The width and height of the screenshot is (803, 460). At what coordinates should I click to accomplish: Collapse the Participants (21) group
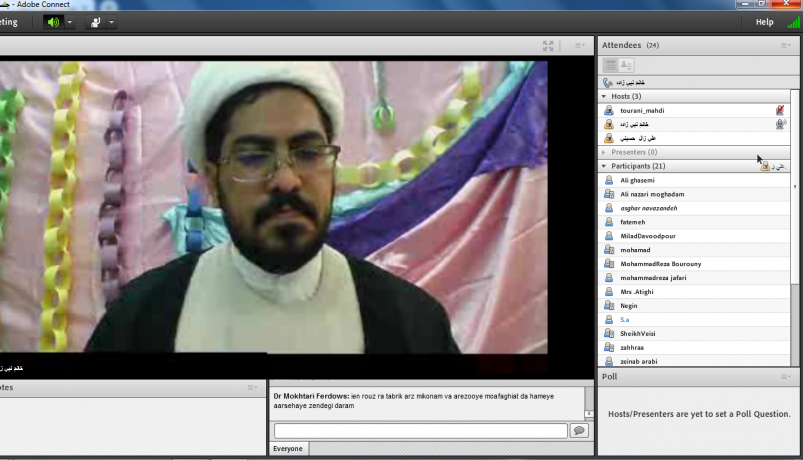click(x=604, y=166)
